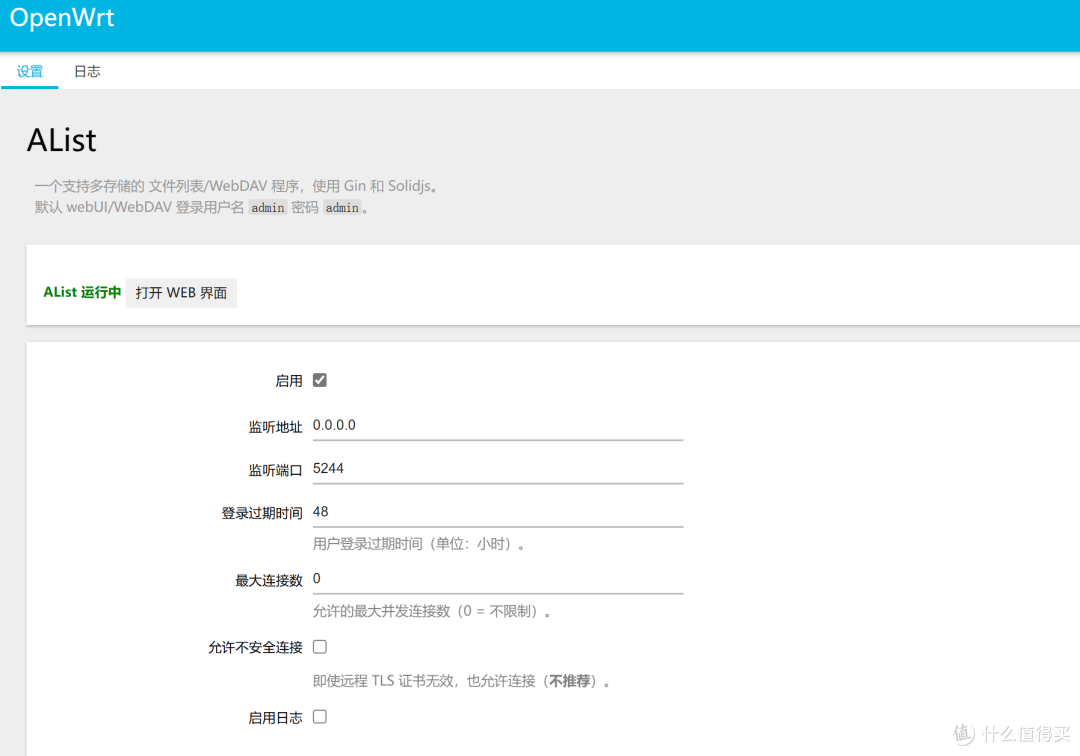1080x756 pixels.
Task: Click the OpenWrt logo in the header
Action: click(x=62, y=17)
